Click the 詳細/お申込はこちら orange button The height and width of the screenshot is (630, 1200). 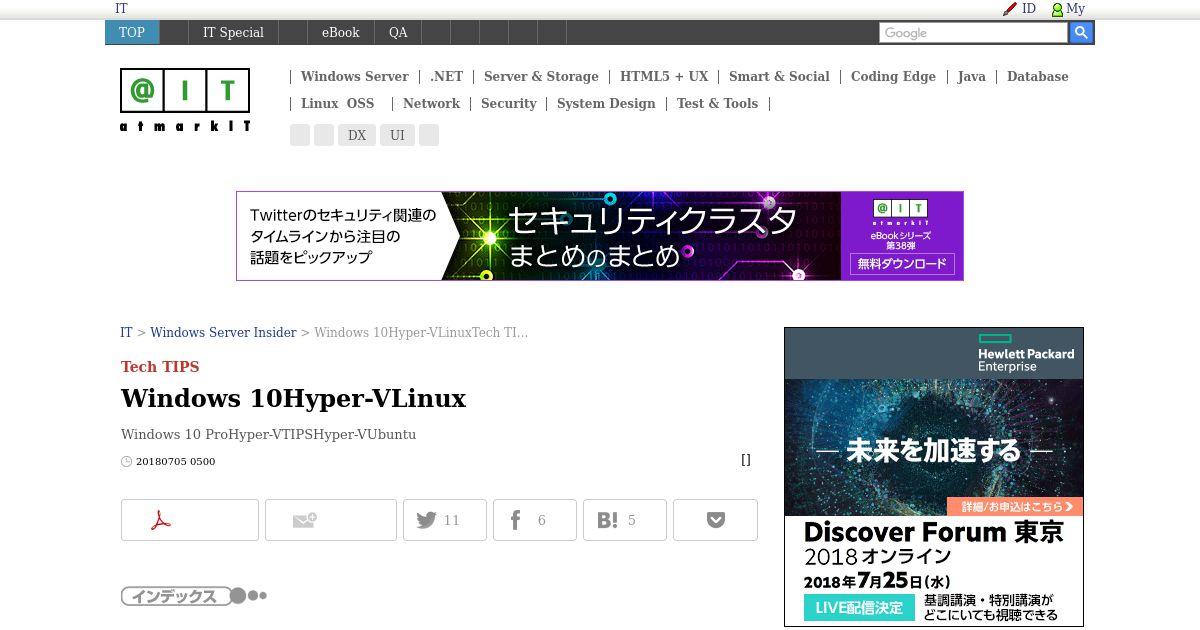tap(1015, 507)
